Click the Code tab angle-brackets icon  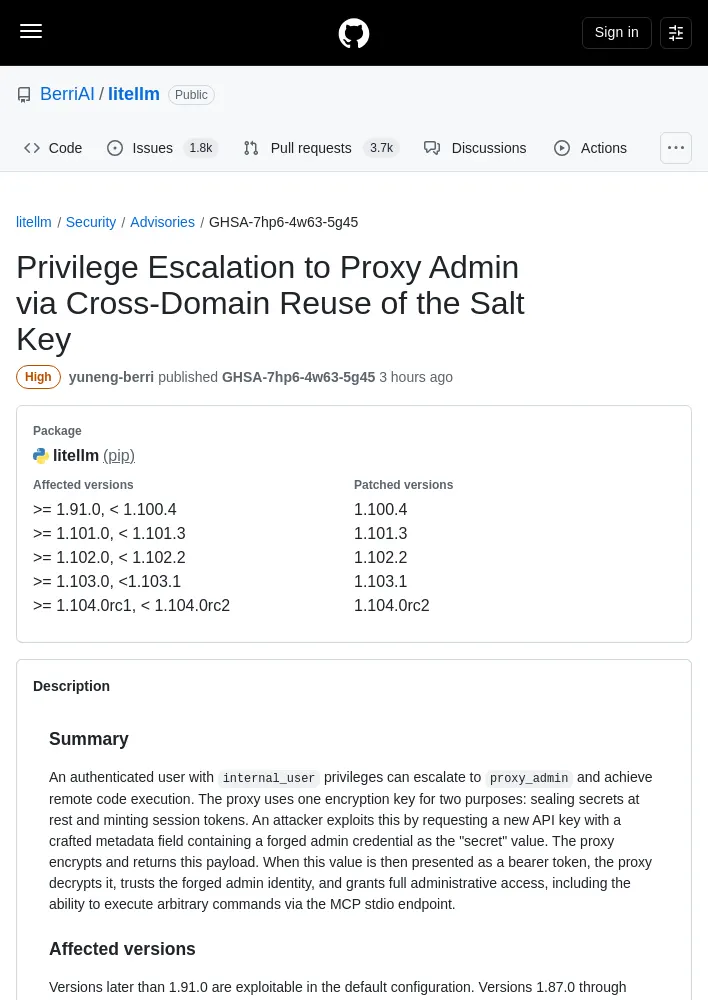(x=32, y=148)
